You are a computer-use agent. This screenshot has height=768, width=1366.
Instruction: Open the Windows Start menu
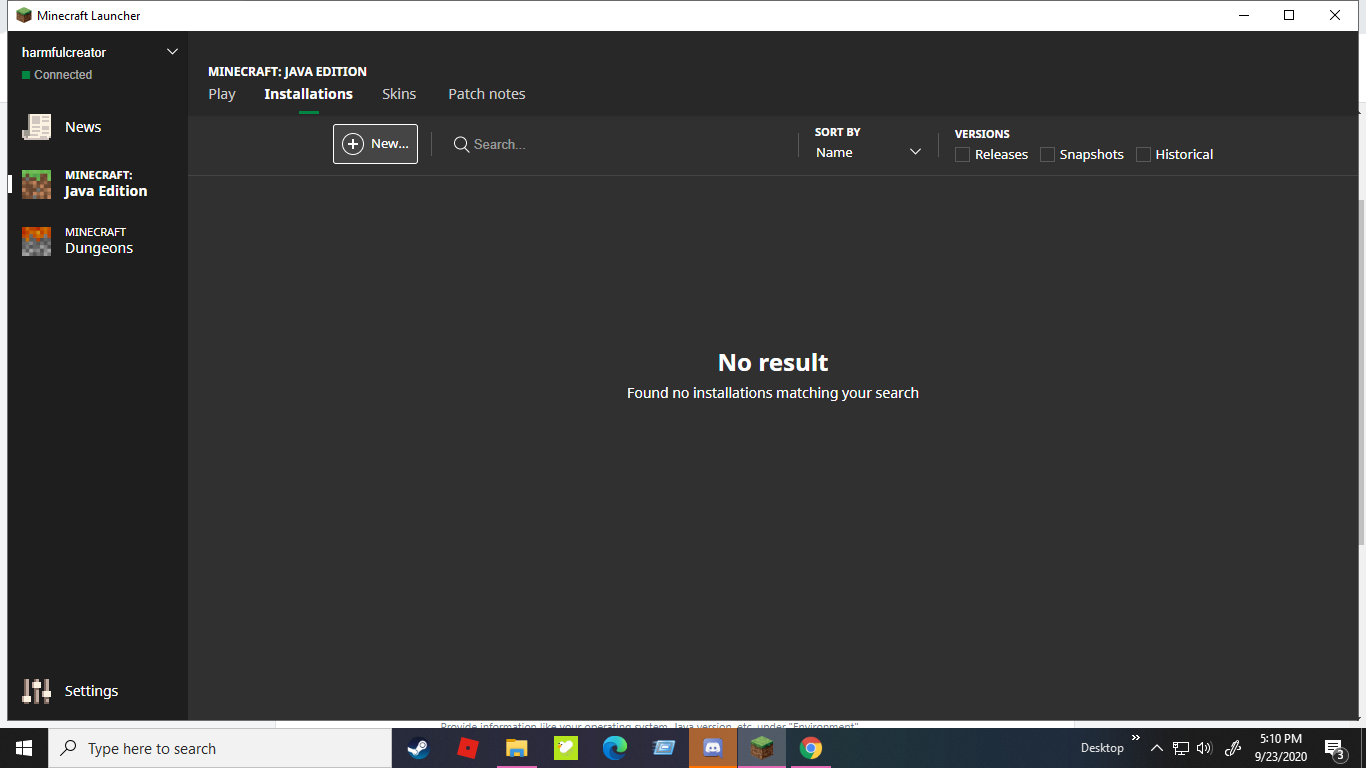(x=24, y=748)
